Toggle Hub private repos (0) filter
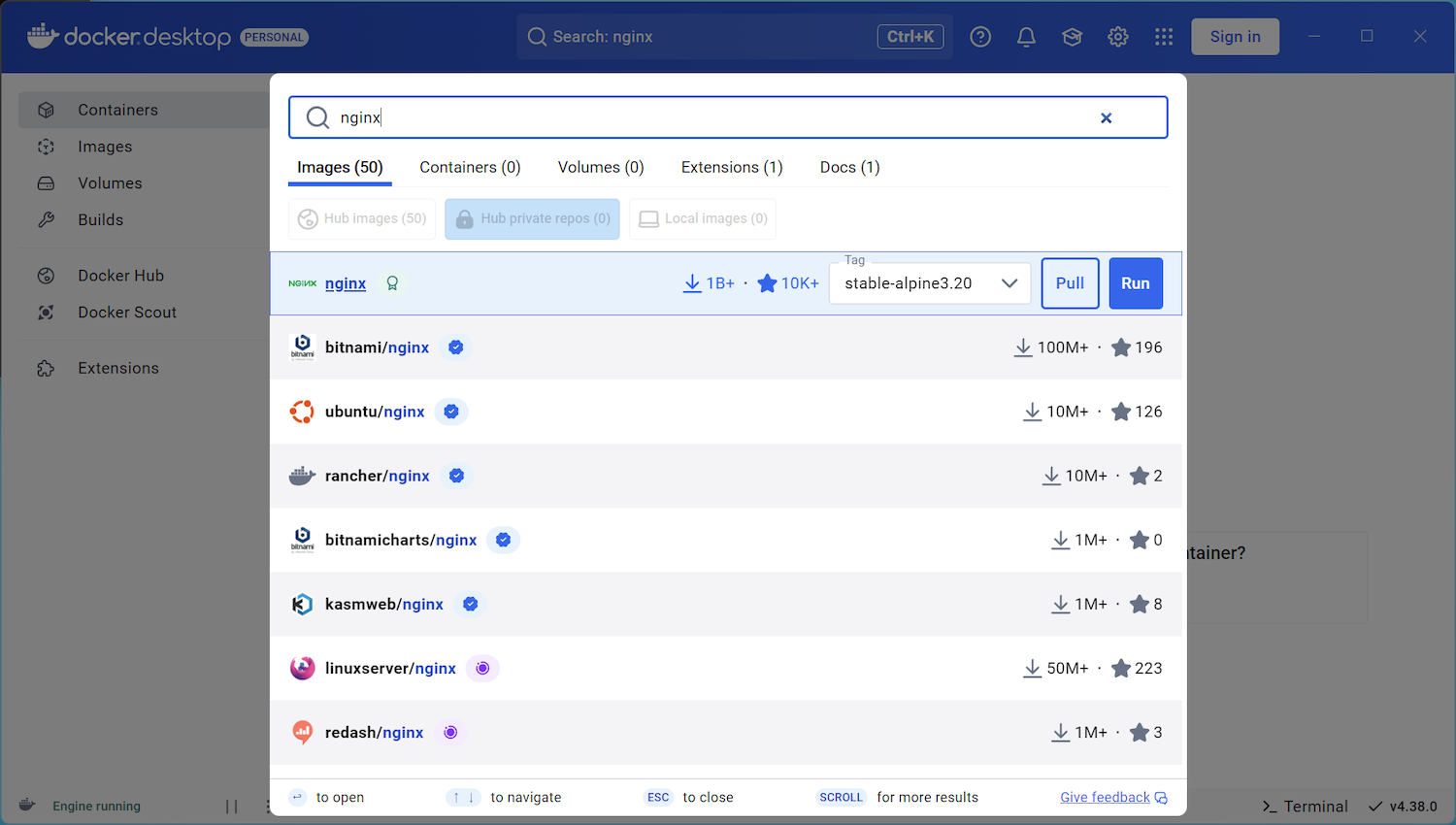 [533, 218]
